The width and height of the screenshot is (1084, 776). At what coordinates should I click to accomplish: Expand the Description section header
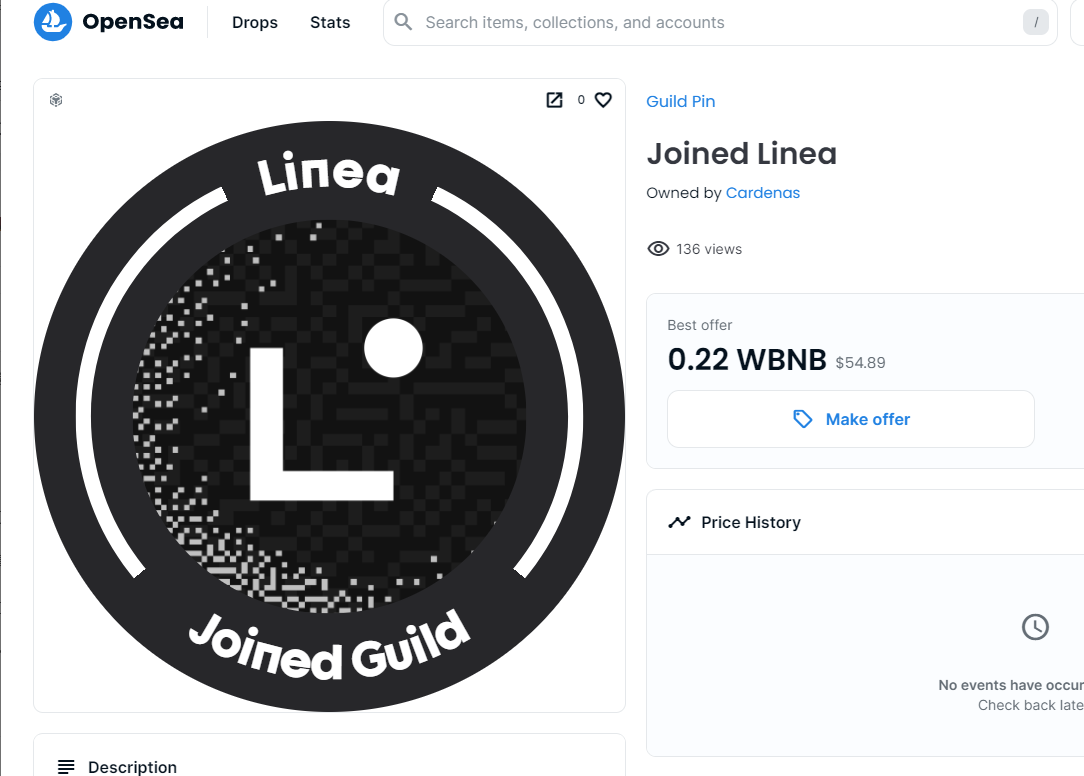coord(330,757)
